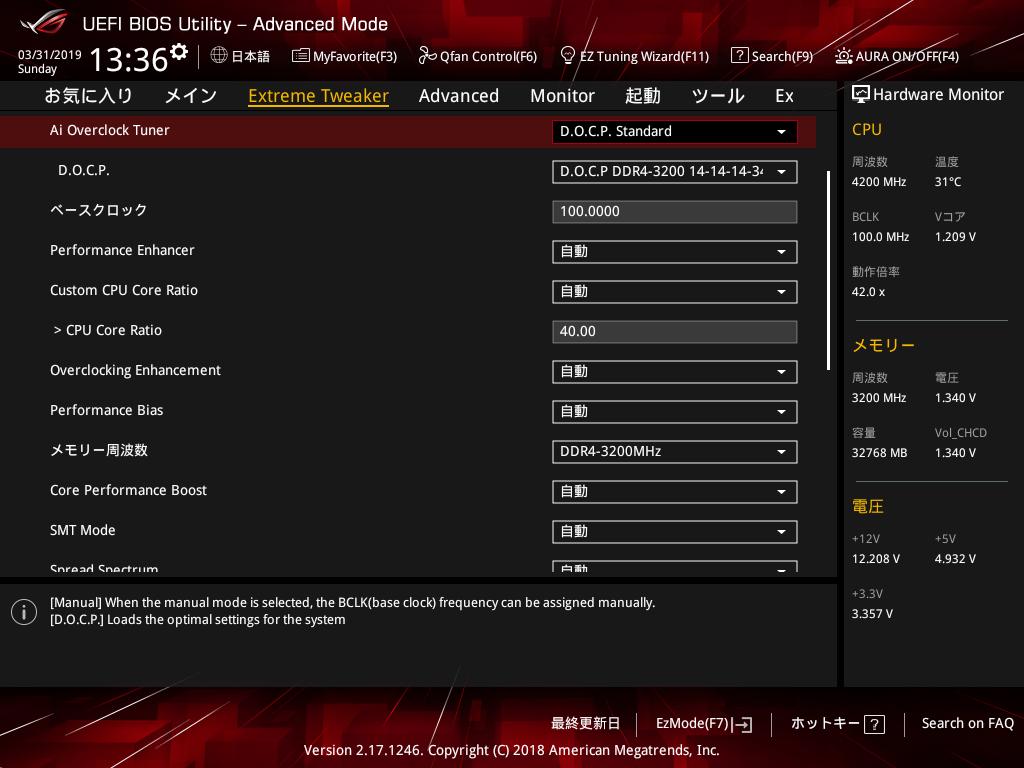The width and height of the screenshot is (1024, 768).
Task: Open the Advanced tab
Action: click(458, 96)
